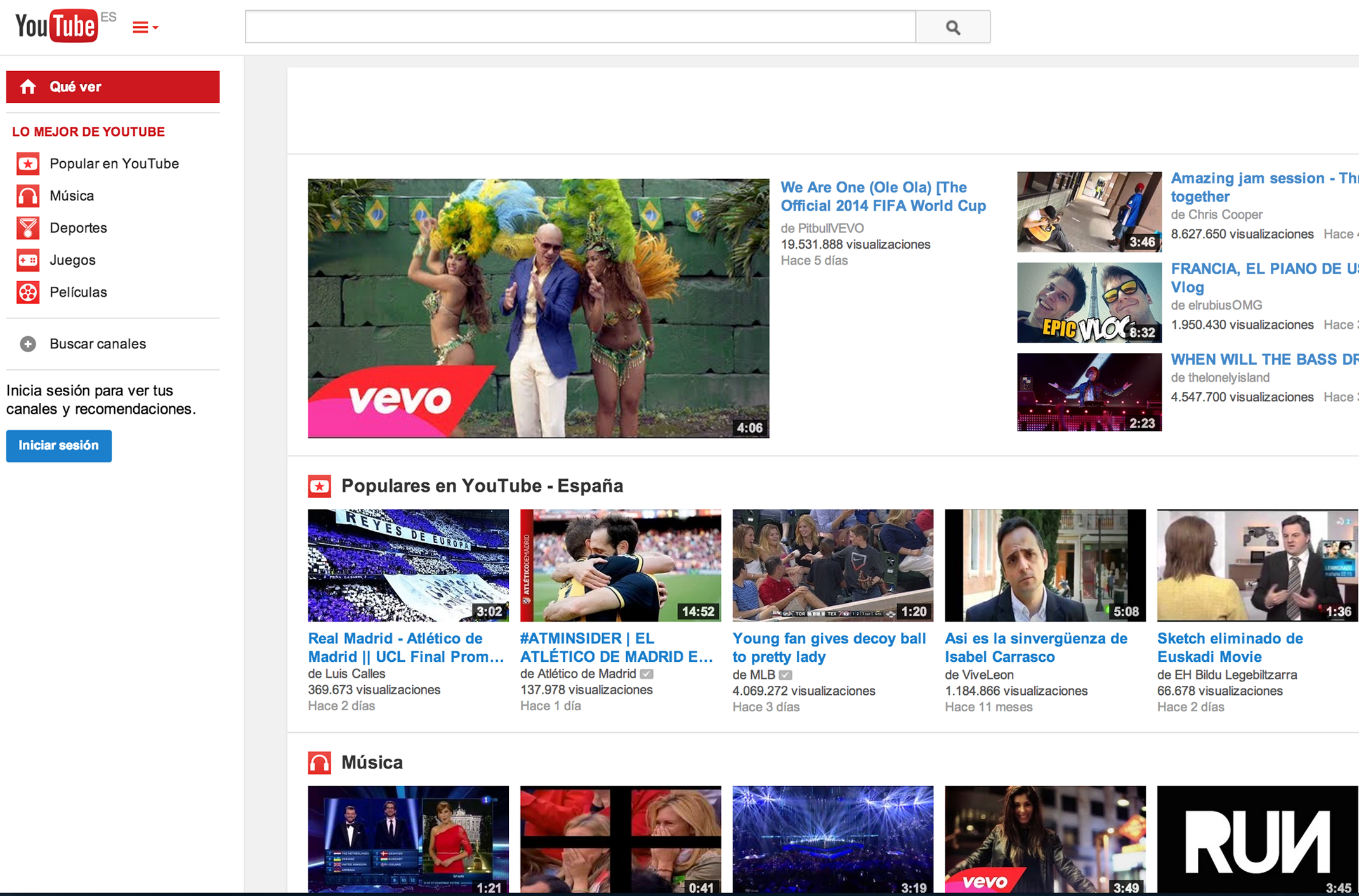Open the ViveLeon channel link
Screen dimensions: 1359x896
pos(988,675)
